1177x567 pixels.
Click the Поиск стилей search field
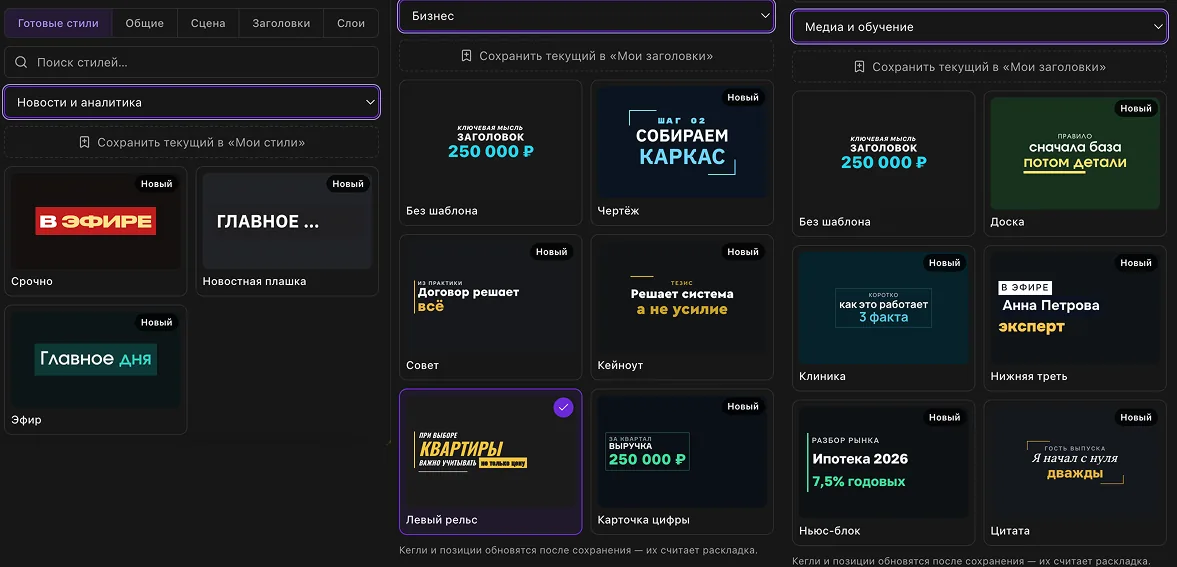[191, 62]
